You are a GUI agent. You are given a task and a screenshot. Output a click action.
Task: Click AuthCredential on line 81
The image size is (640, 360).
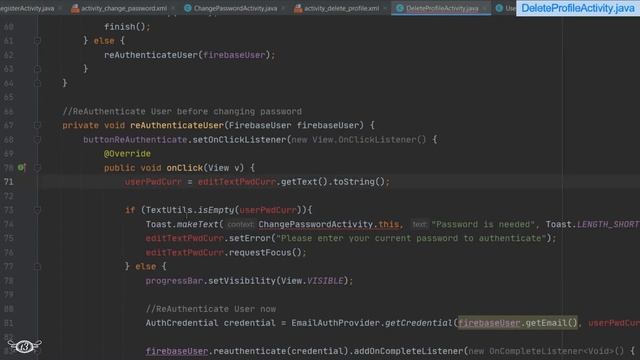(182, 323)
